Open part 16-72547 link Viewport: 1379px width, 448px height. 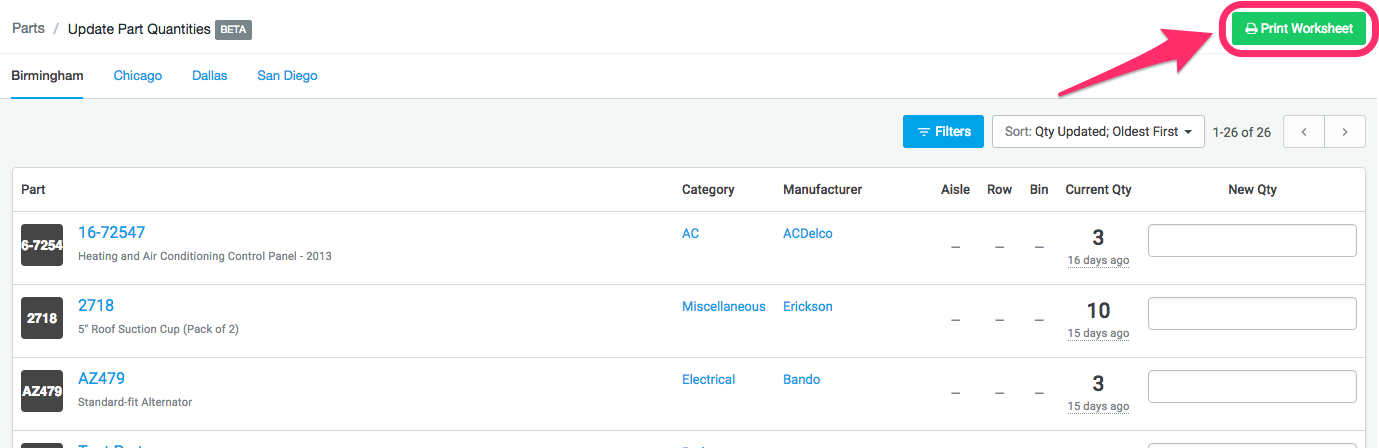(x=111, y=233)
